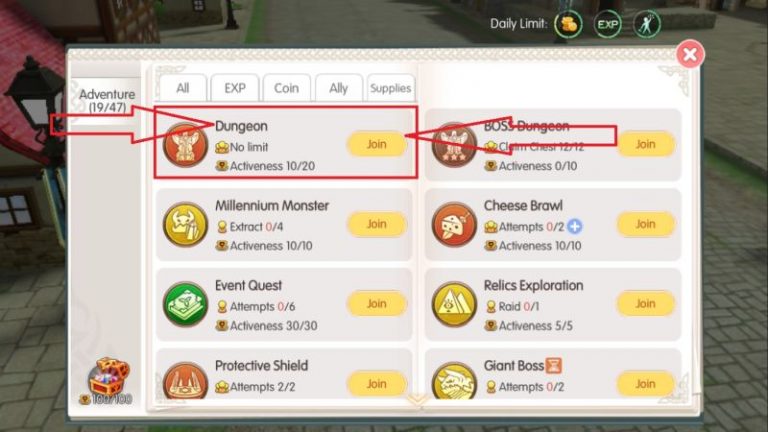Open the Ally filter tab
Screen dimensions: 768x432
tap(338, 88)
